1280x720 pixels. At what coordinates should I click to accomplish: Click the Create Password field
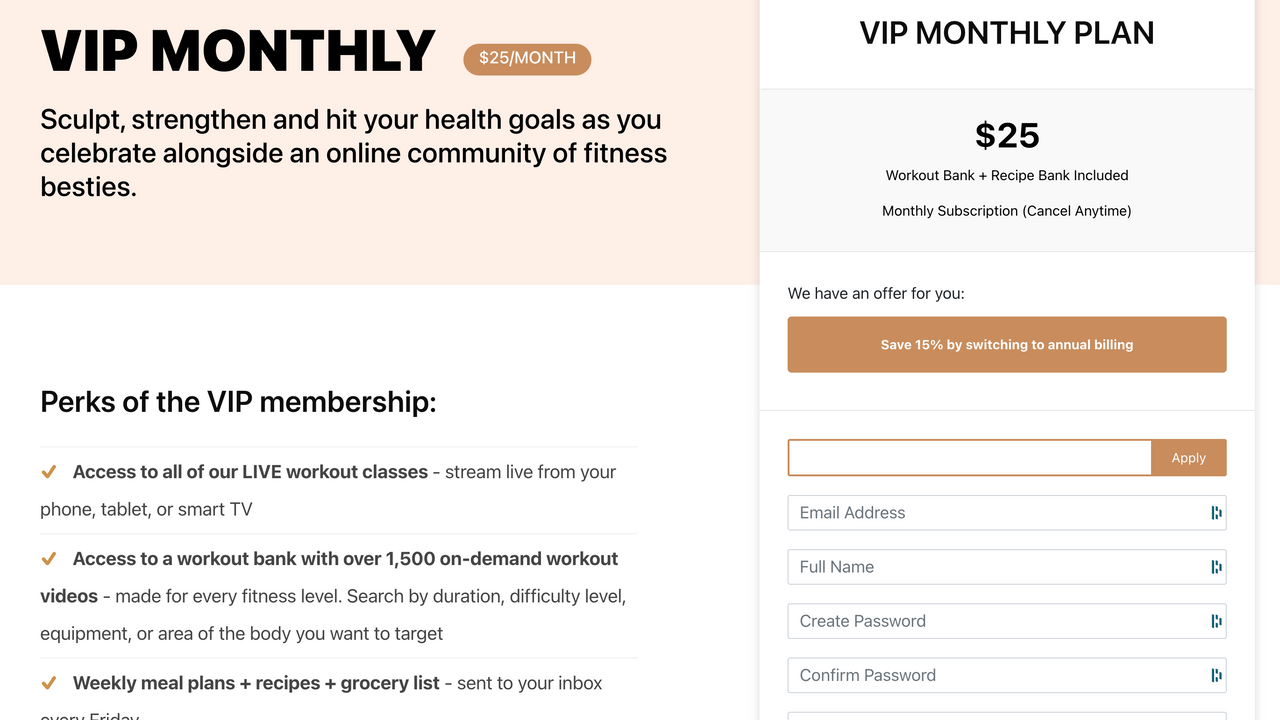(995, 621)
